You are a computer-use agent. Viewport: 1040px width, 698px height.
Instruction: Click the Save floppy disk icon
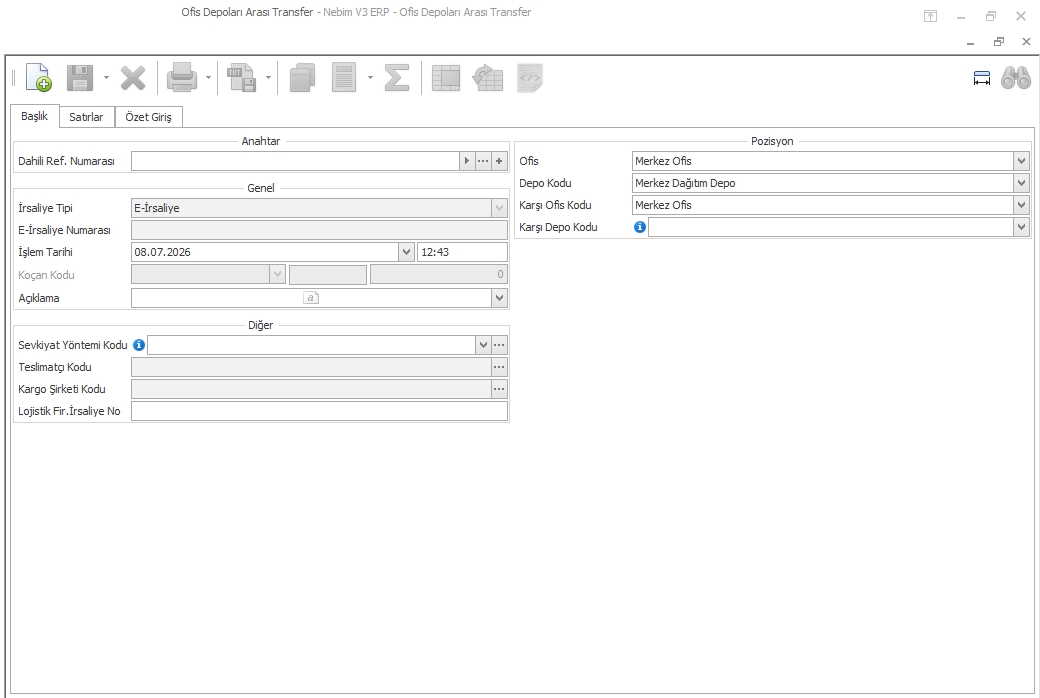tap(80, 78)
